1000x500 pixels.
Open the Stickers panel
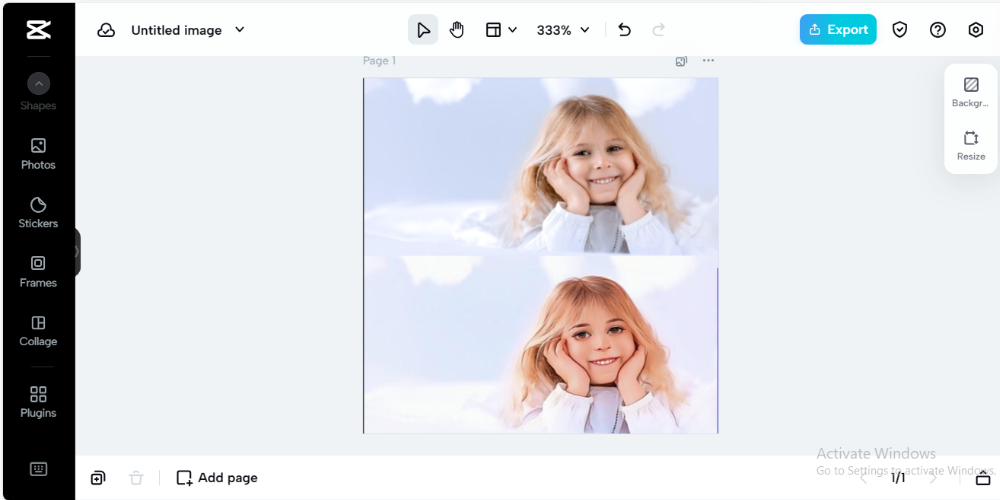(38, 213)
